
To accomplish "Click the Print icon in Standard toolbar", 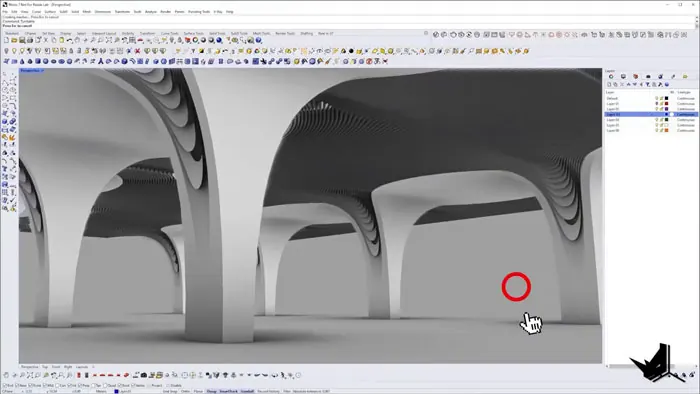I will click(x=30, y=40).
